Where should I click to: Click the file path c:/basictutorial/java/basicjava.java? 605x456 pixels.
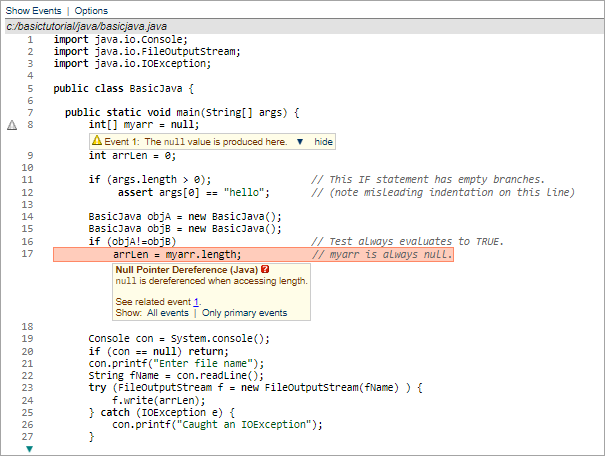pos(86,27)
